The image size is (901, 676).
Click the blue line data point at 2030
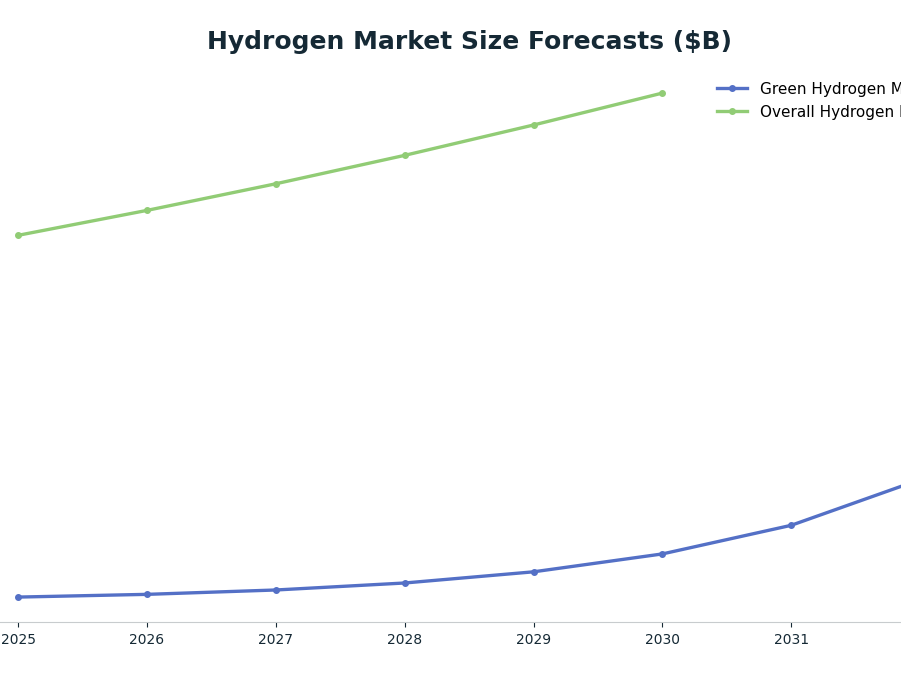663,554
